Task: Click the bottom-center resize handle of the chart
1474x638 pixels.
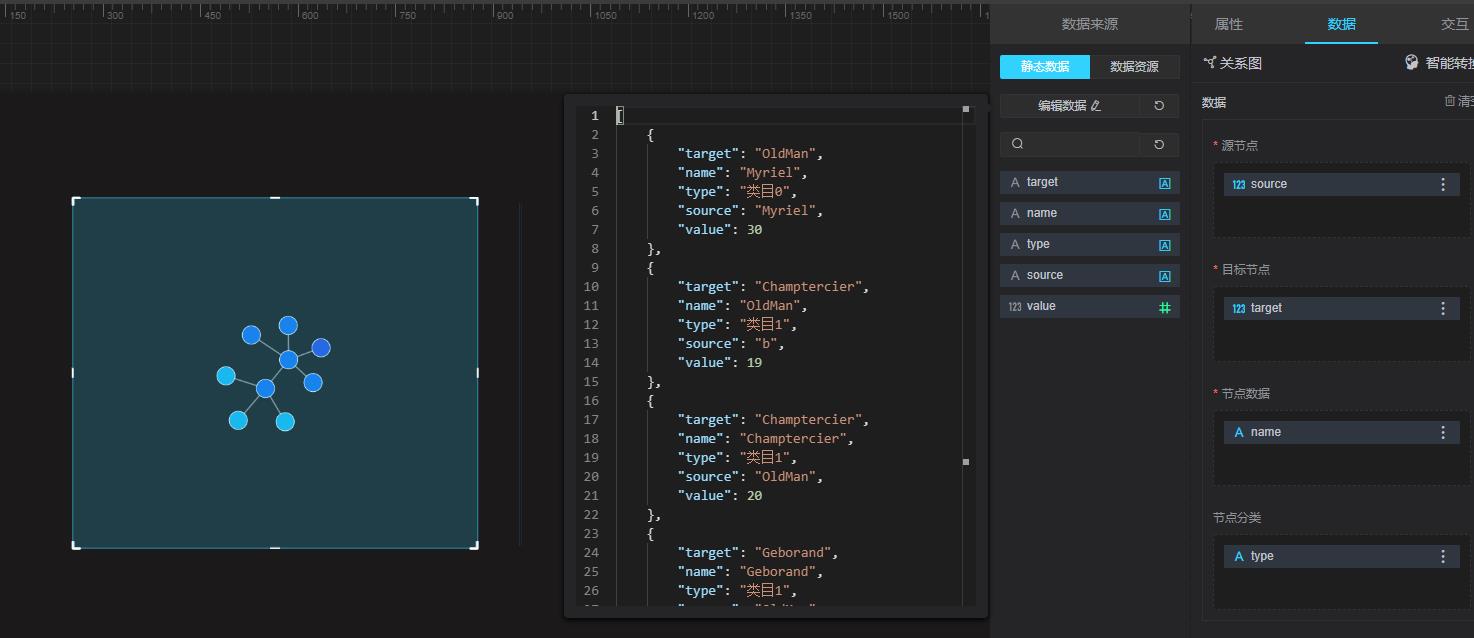Action: point(275,548)
